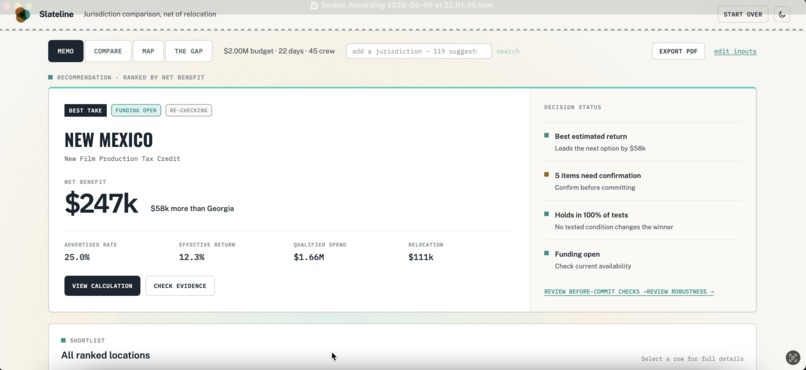The image size is (806, 370).
Task: Click the NEW MEXICO heading
Action: 108,140
